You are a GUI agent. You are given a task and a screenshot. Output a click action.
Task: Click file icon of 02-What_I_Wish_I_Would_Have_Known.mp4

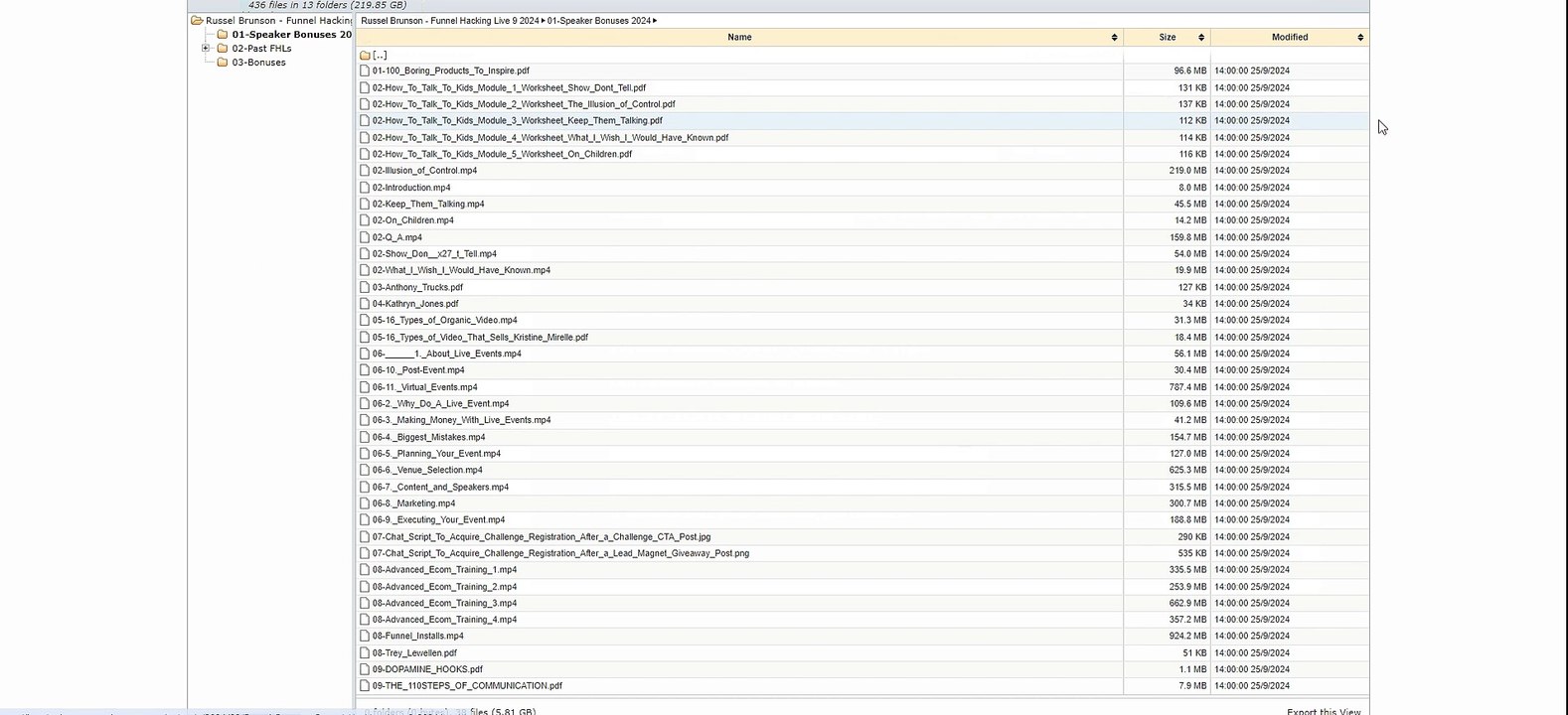tap(365, 269)
